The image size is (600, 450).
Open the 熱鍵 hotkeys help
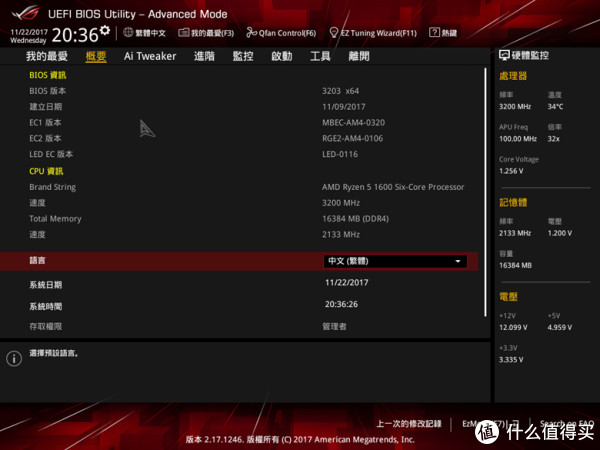pos(443,33)
